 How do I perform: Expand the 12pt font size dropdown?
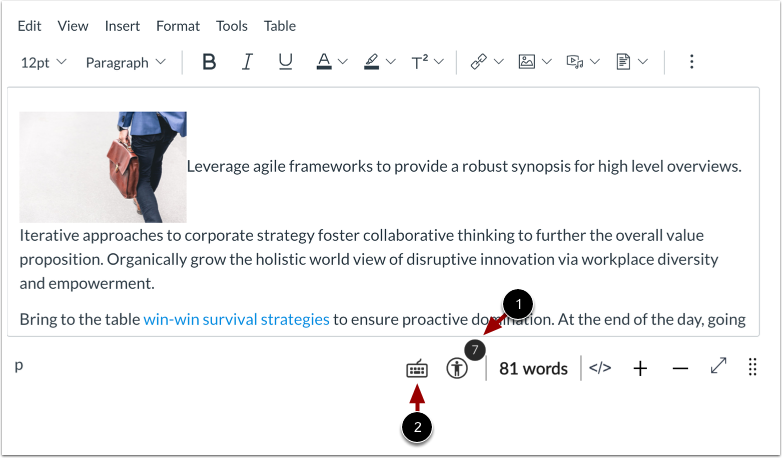tap(43, 62)
